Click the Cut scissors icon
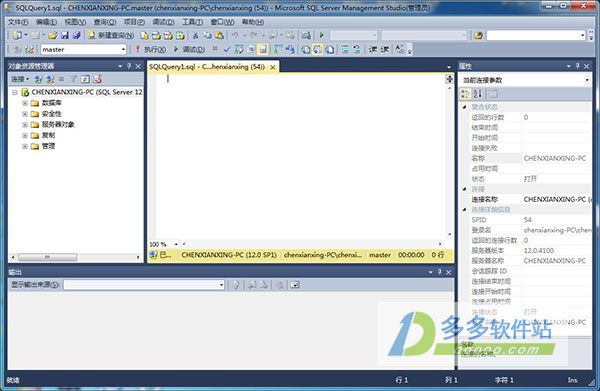Image resolution: width=600 pixels, height=391 pixels. (x=195, y=36)
